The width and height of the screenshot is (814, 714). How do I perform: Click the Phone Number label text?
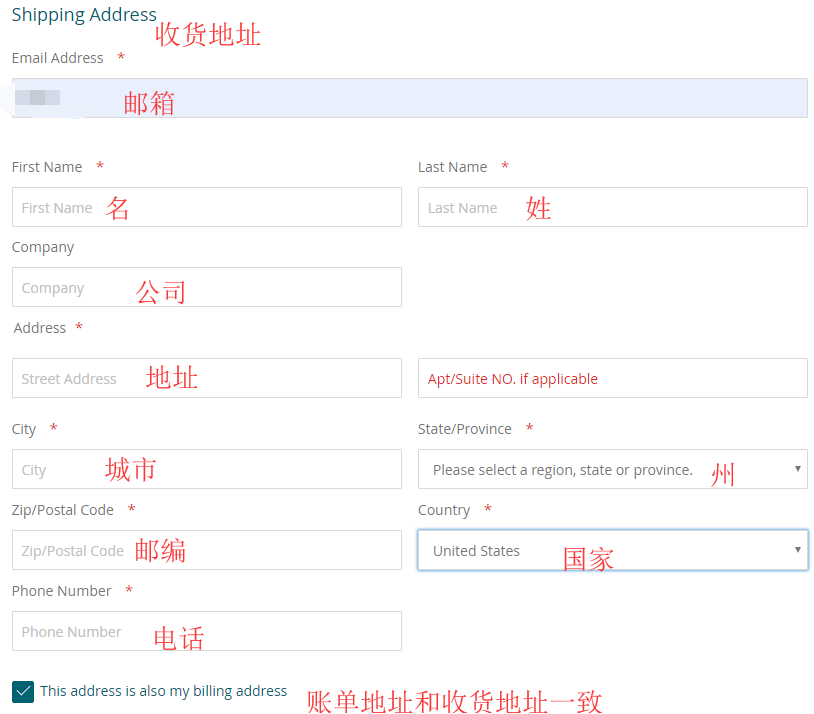tap(61, 591)
